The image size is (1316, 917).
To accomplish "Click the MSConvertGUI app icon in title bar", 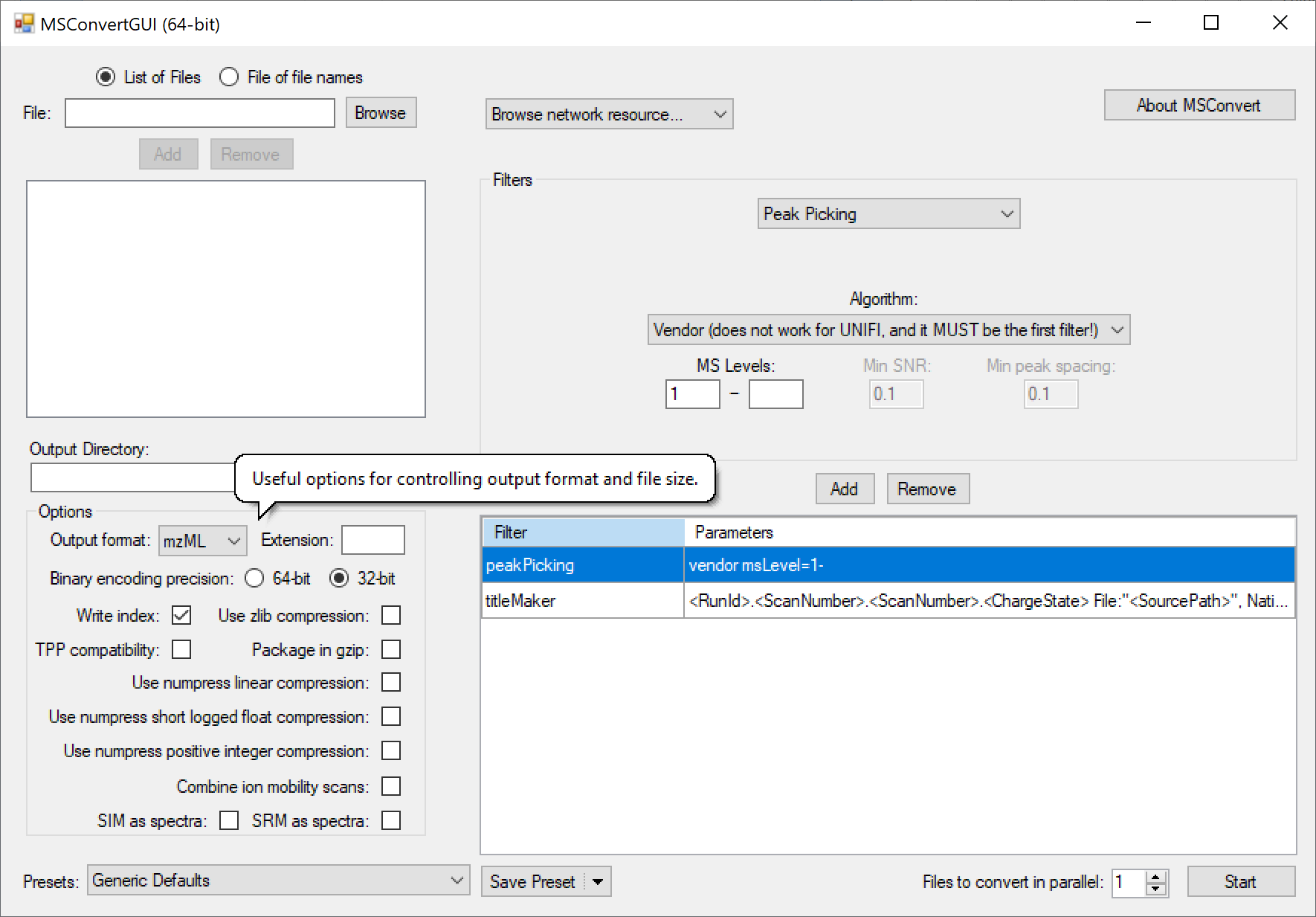I will [x=24, y=24].
